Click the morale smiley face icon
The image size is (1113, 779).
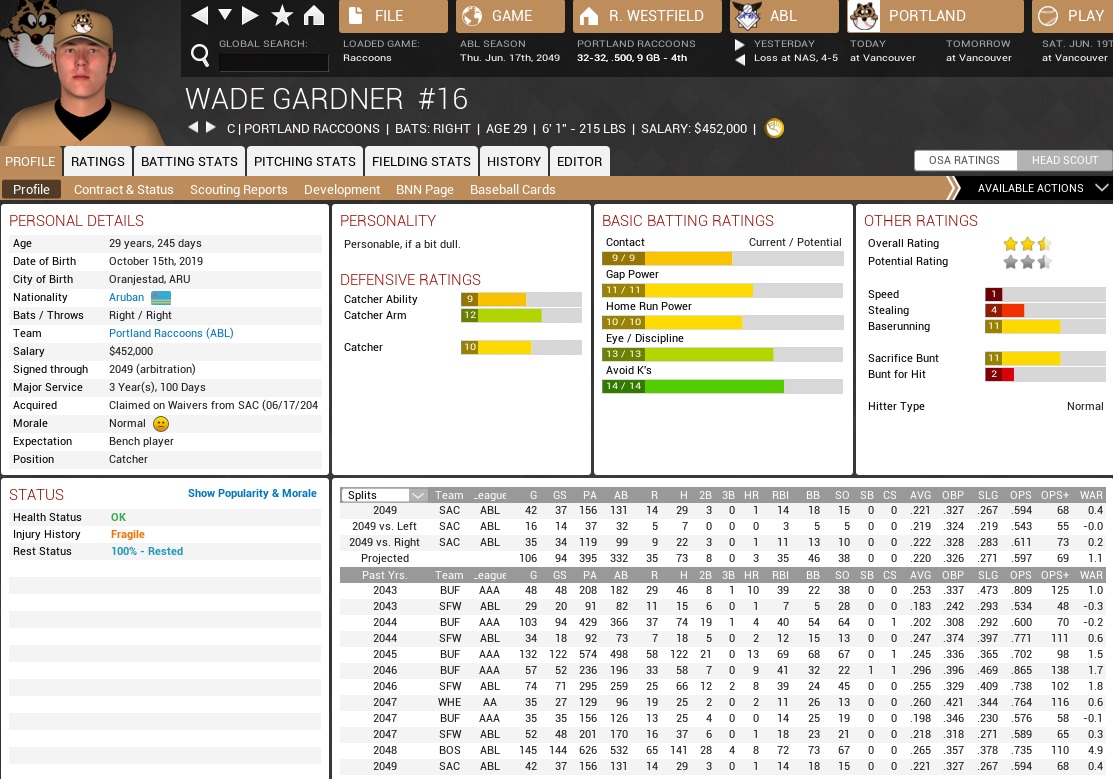point(162,424)
